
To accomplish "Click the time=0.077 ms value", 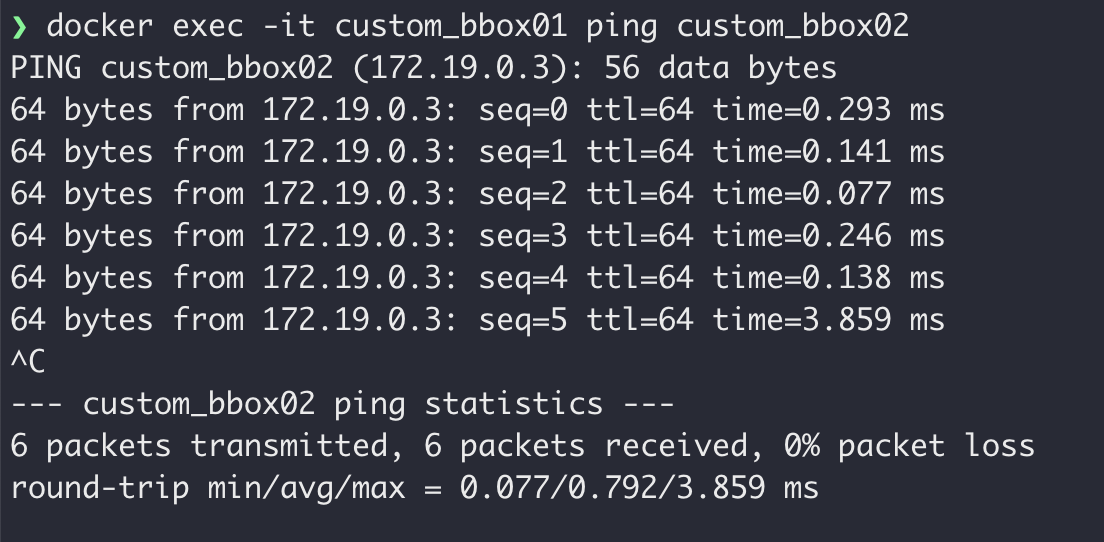I will pyautogui.click(x=828, y=194).
